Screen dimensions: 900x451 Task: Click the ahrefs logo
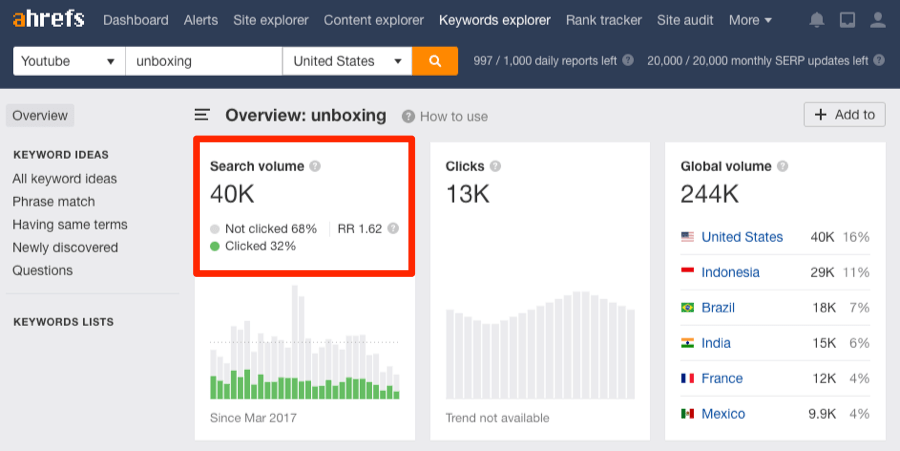[x=48, y=19]
